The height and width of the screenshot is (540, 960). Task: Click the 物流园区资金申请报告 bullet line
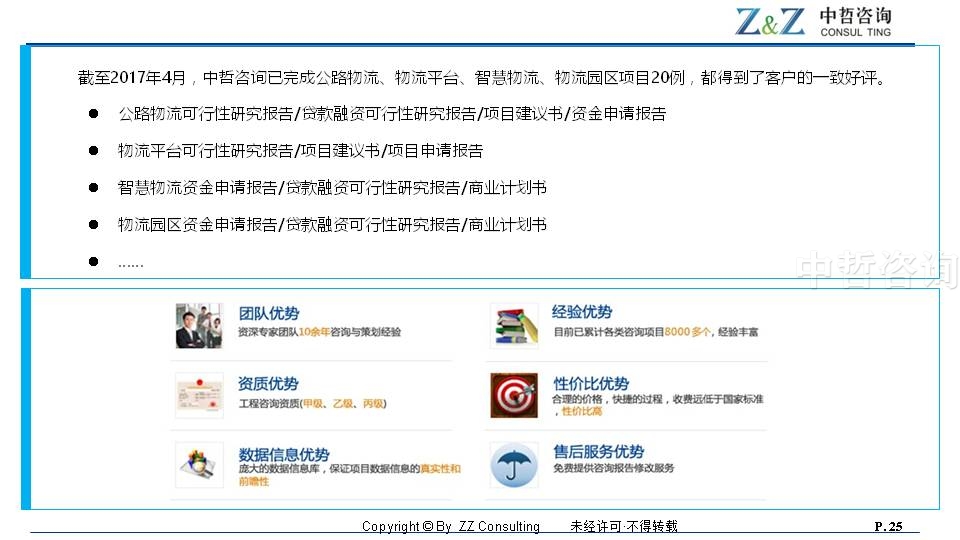coord(332,225)
